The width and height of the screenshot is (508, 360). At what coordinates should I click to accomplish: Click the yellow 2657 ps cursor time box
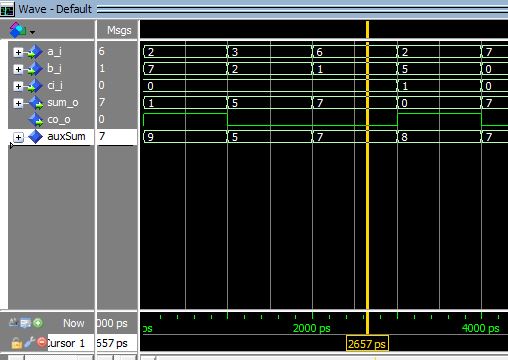pyautogui.click(x=367, y=344)
